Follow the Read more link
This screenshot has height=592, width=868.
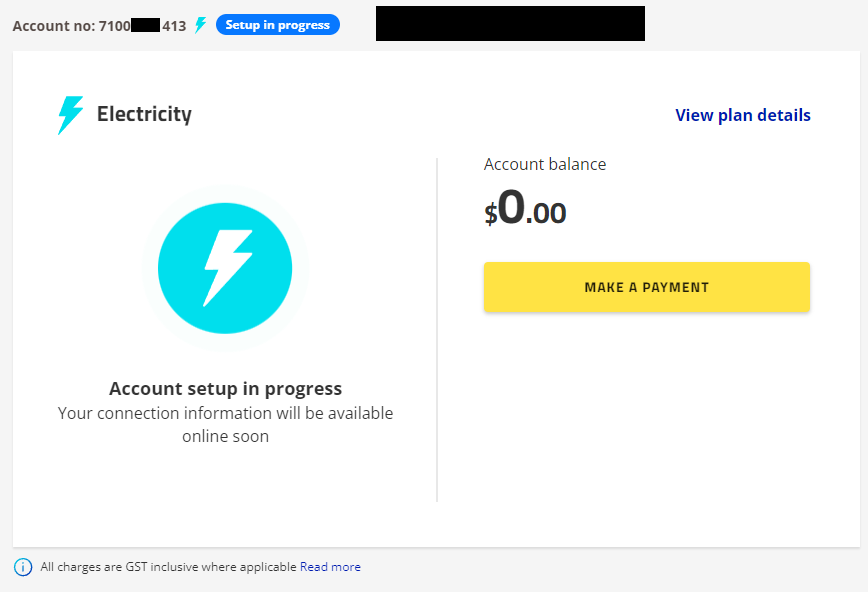330,567
